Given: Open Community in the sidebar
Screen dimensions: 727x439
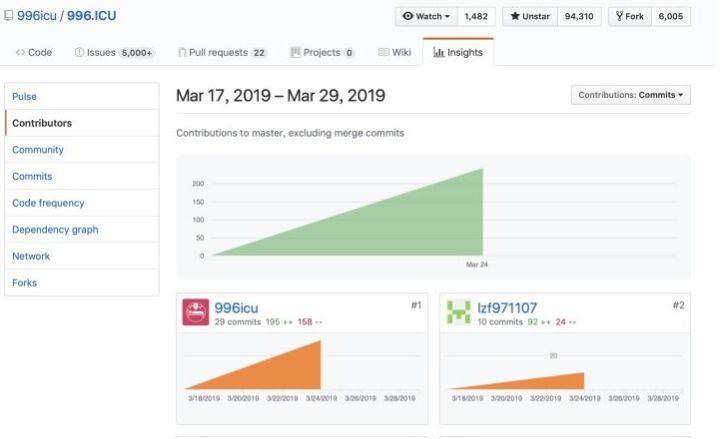Looking at the screenshot, I should pyautogui.click(x=82, y=150).
